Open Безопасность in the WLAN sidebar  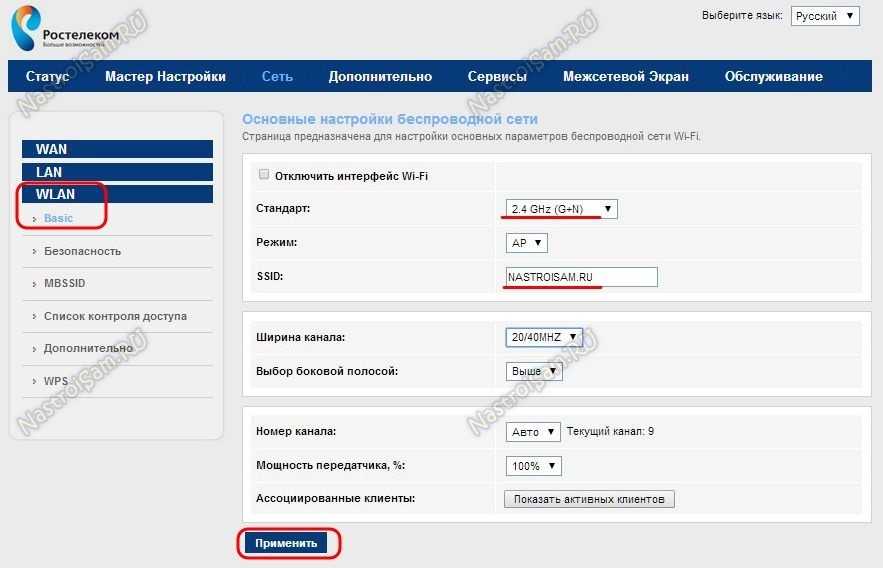(82, 251)
